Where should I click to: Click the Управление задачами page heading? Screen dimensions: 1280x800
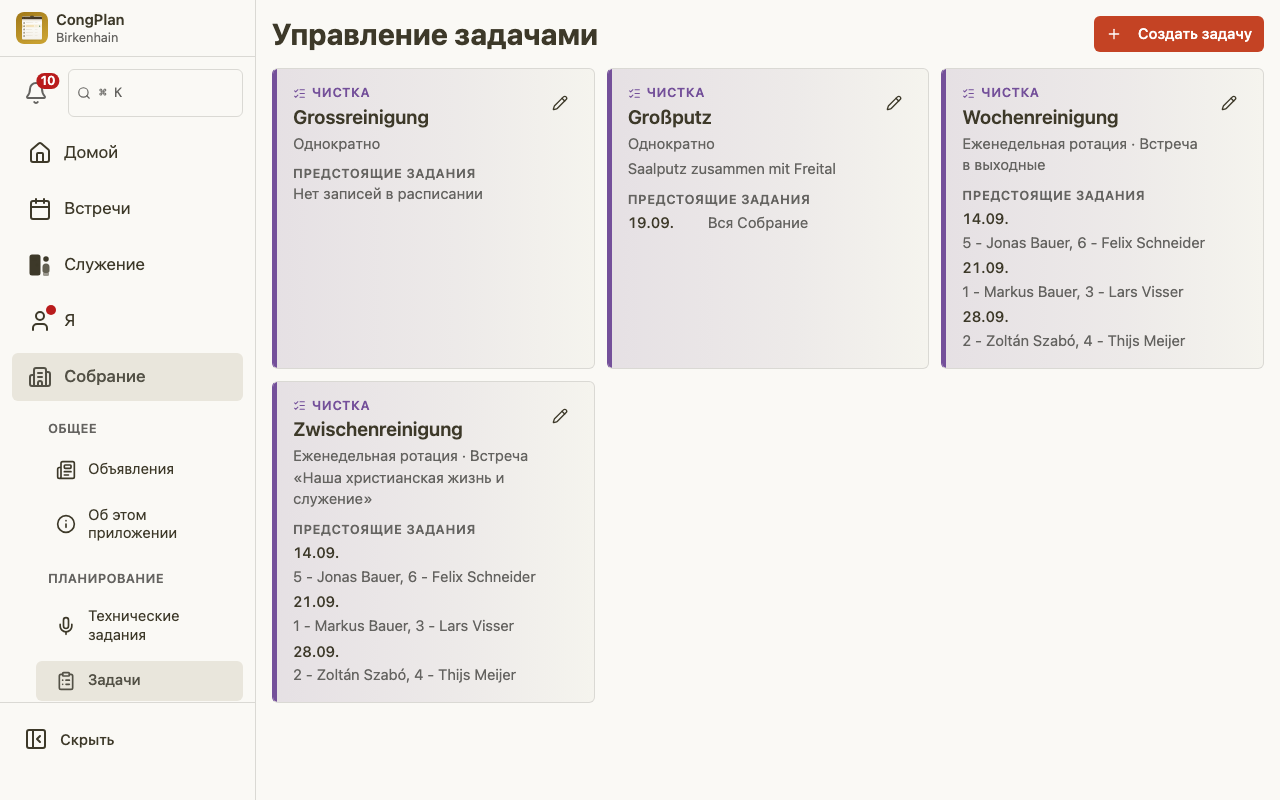click(435, 35)
